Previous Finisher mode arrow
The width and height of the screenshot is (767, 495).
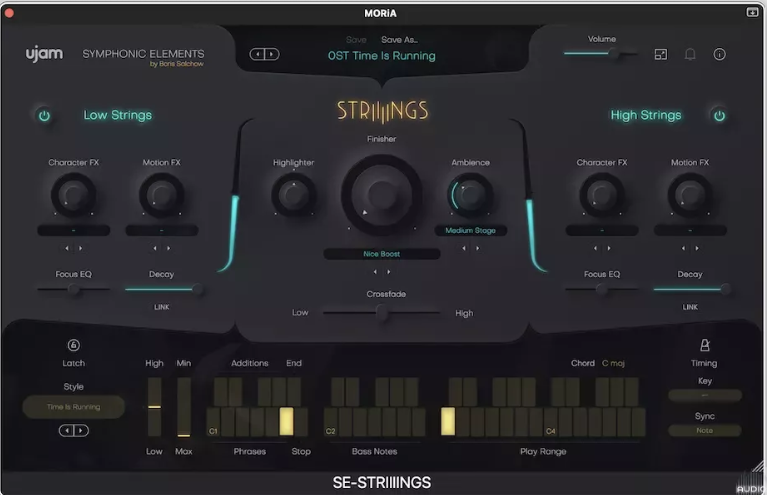tap(375, 272)
